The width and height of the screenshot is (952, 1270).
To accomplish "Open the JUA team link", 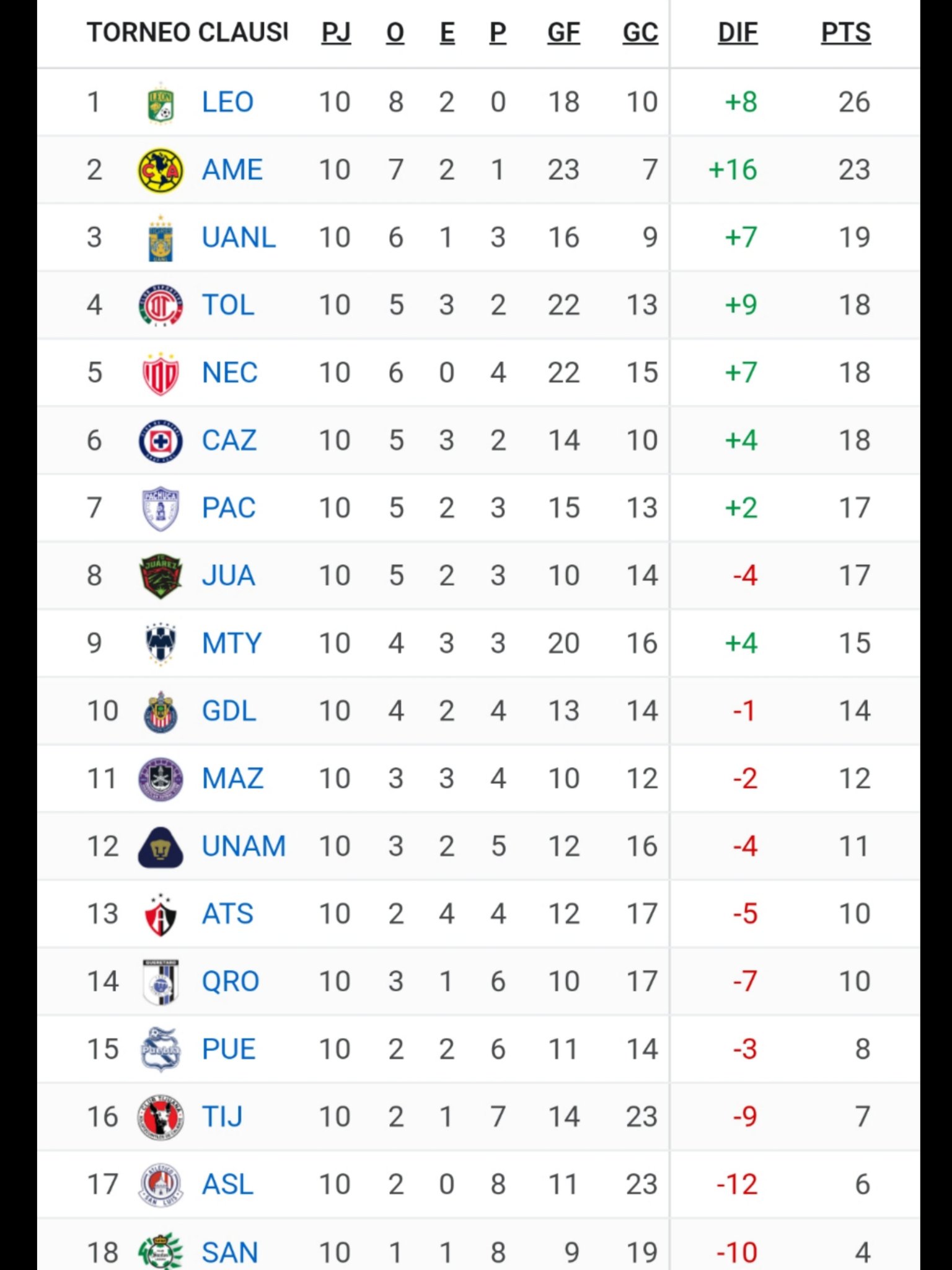I will click(228, 576).
